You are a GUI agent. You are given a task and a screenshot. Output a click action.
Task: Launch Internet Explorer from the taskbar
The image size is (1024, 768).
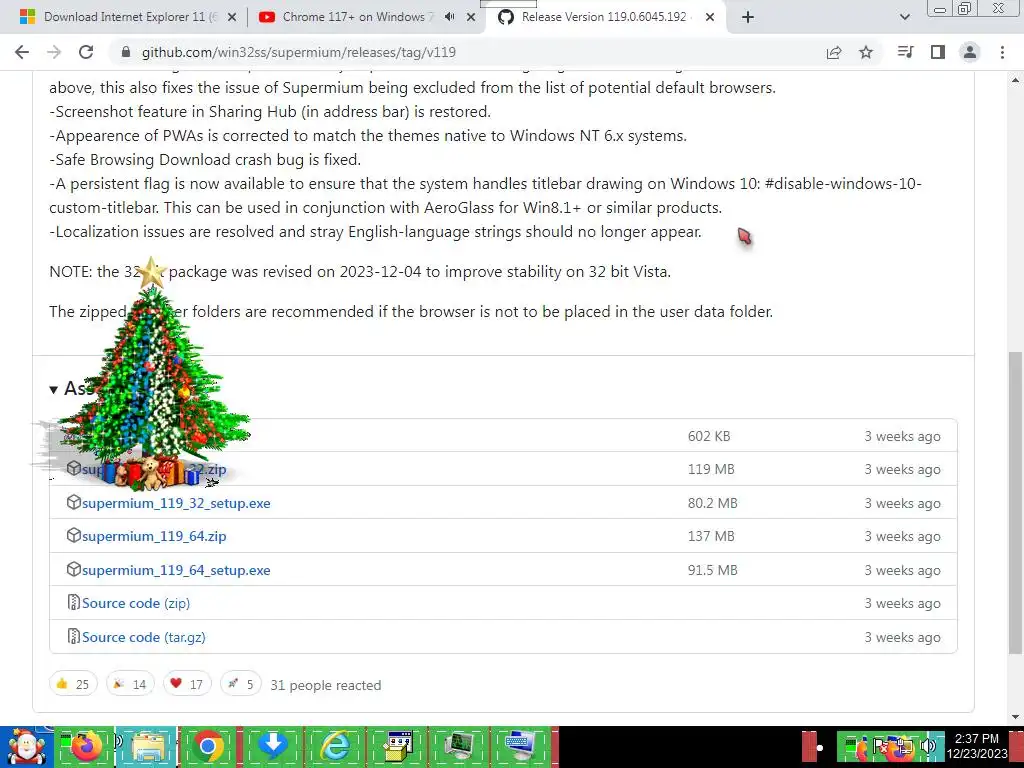pos(335,747)
